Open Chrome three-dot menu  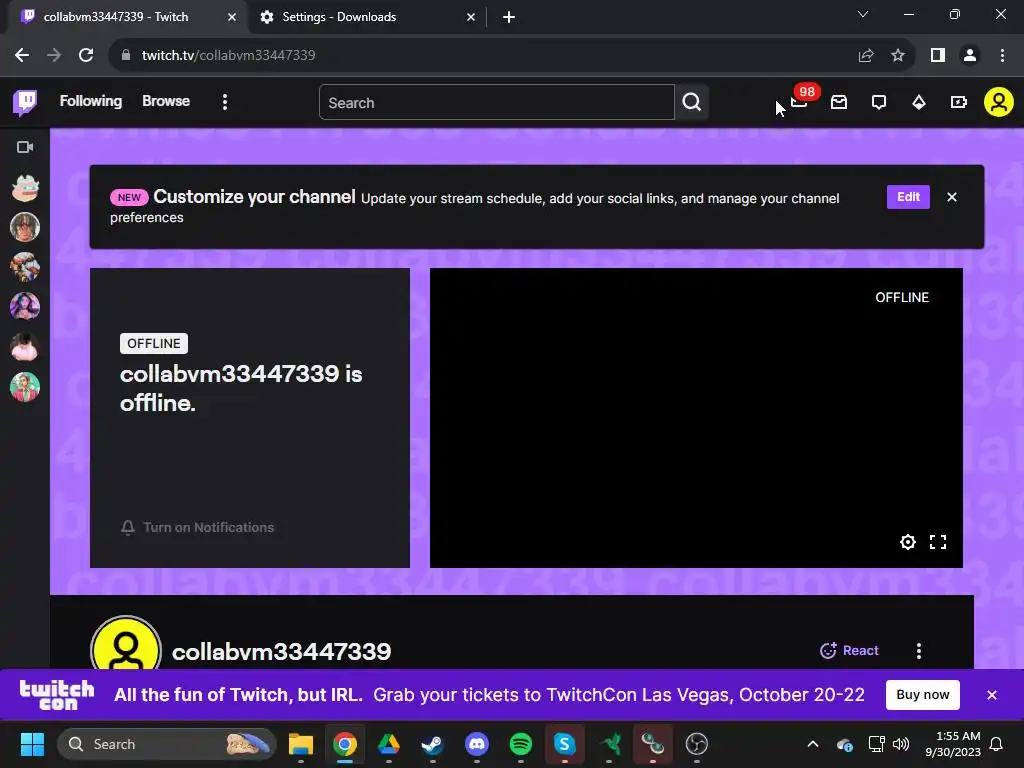pyautogui.click(x=1002, y=55)
